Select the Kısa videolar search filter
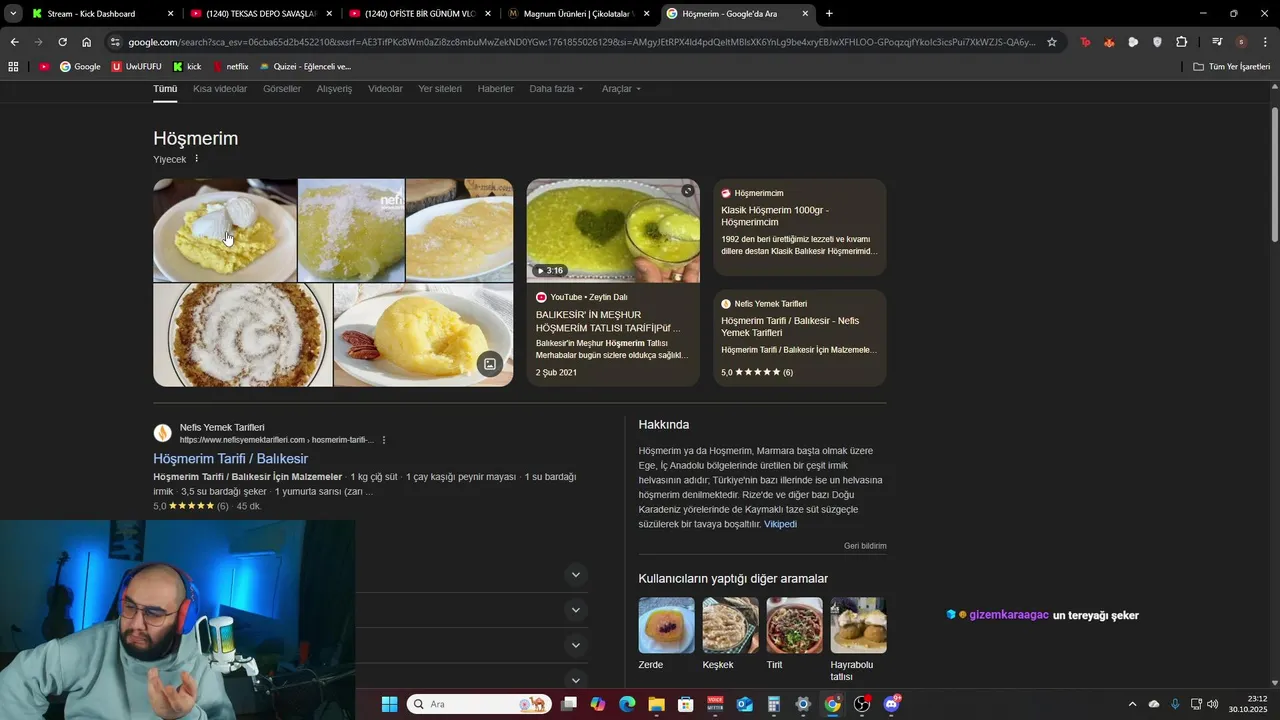The height and width of the screenshot is (720, 1280). (220, 89)
